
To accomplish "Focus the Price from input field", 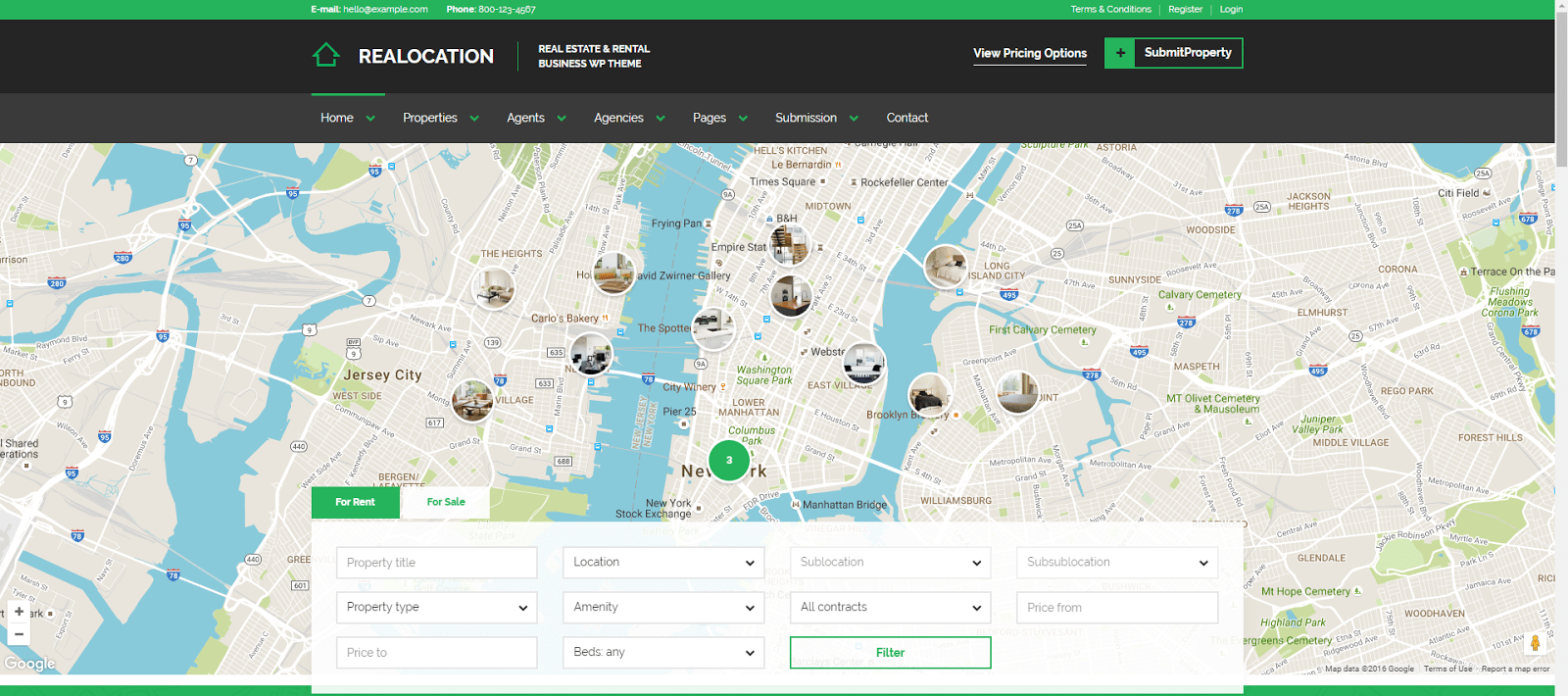I will click(1117, 608).
